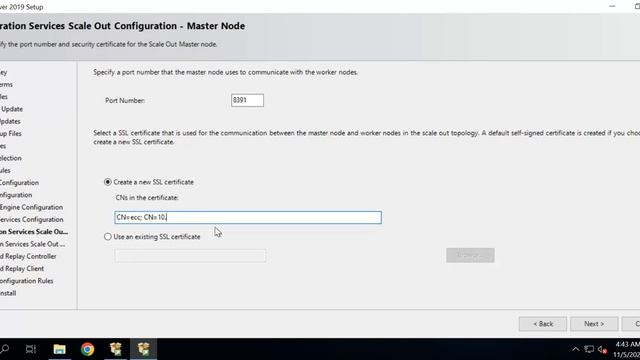Show hidden system tray icons
Image resolution: width=640 pixels, height=360 pixels.
tap(575, 349)
